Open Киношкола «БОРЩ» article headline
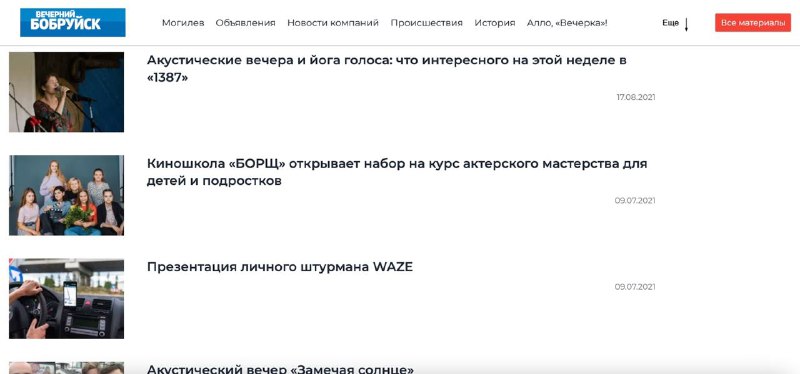 click(x=397, y=172)
